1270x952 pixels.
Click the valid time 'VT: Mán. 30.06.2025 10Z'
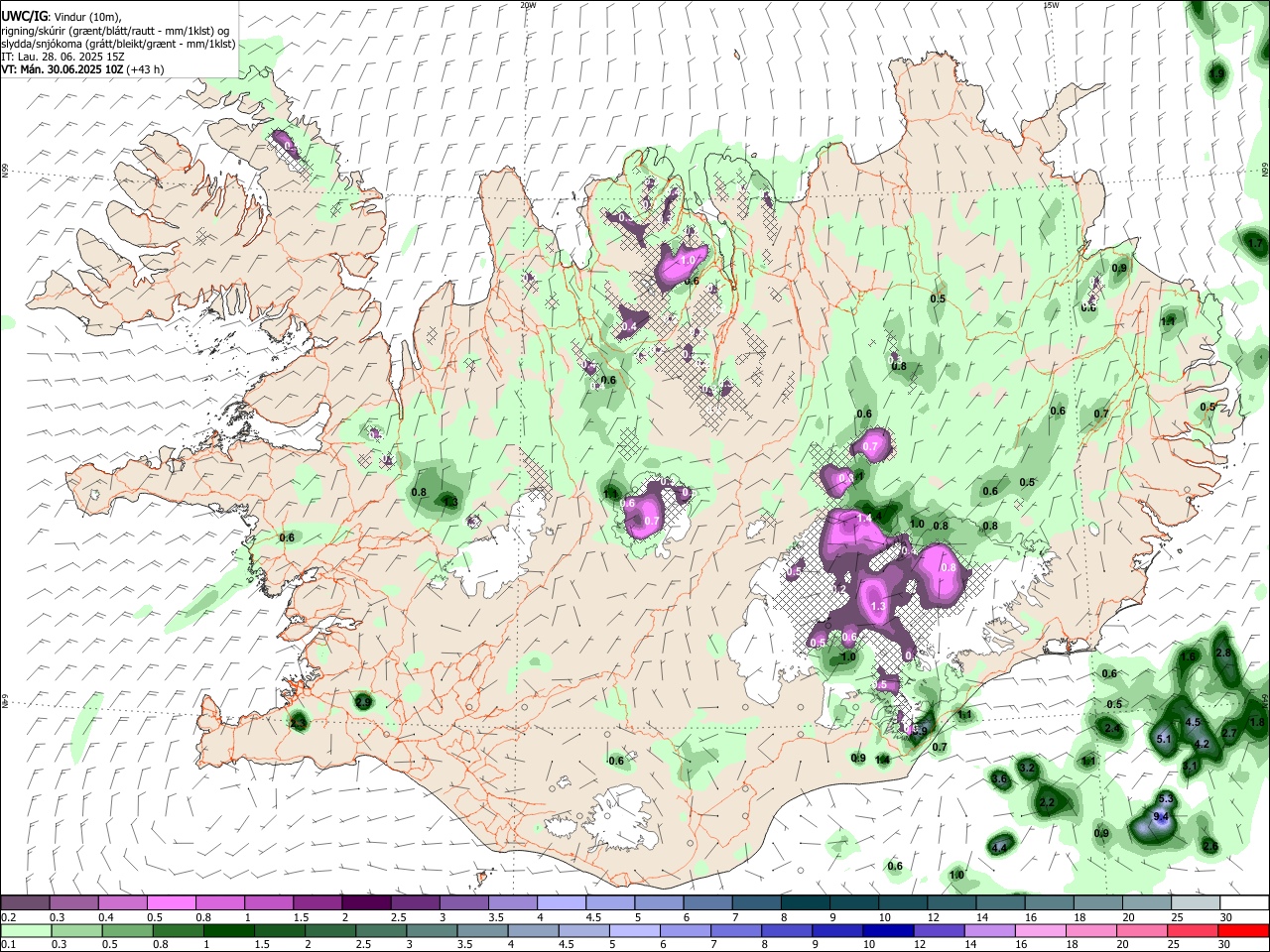[63, 69]
